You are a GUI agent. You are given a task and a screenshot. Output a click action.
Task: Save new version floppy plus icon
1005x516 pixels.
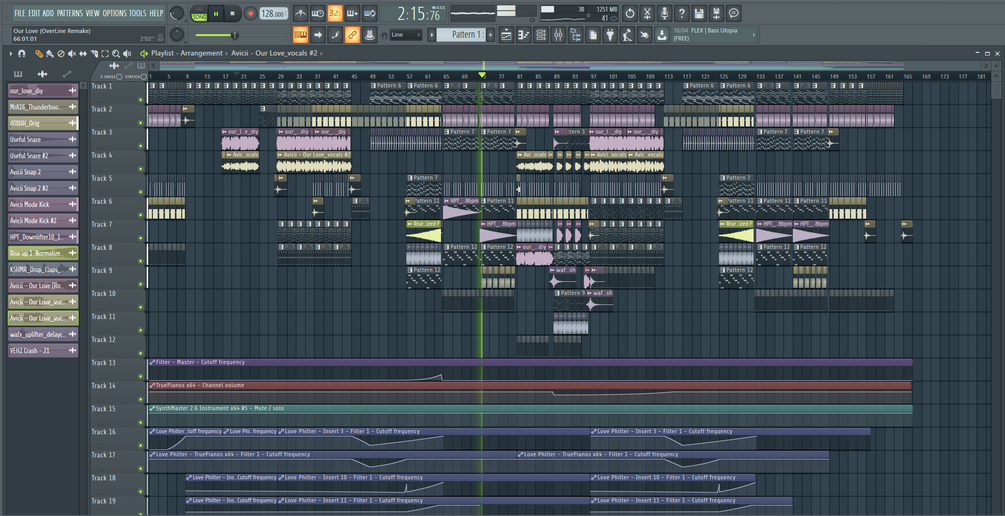click(x=717, y=13)
